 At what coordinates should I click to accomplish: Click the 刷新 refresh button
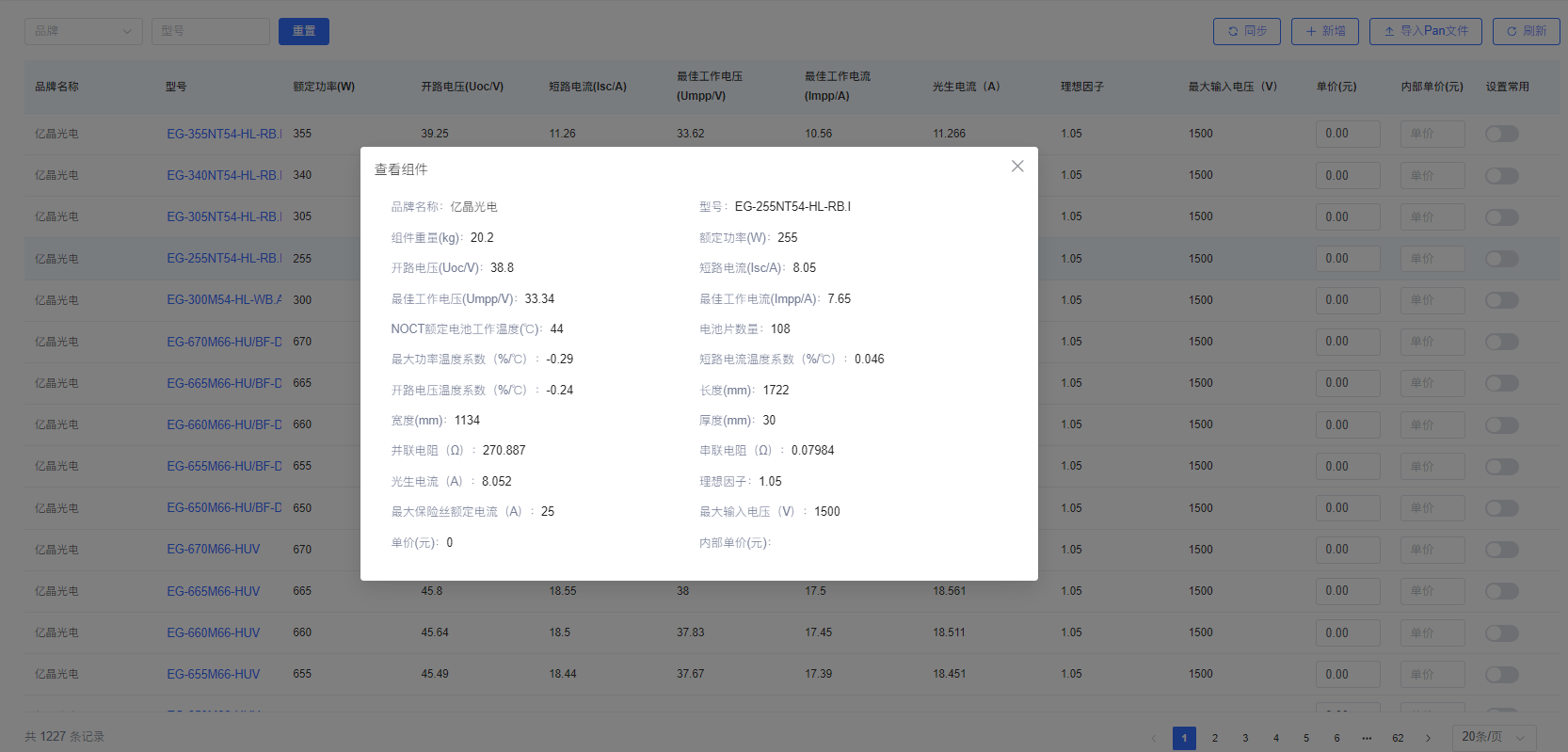1527,31
